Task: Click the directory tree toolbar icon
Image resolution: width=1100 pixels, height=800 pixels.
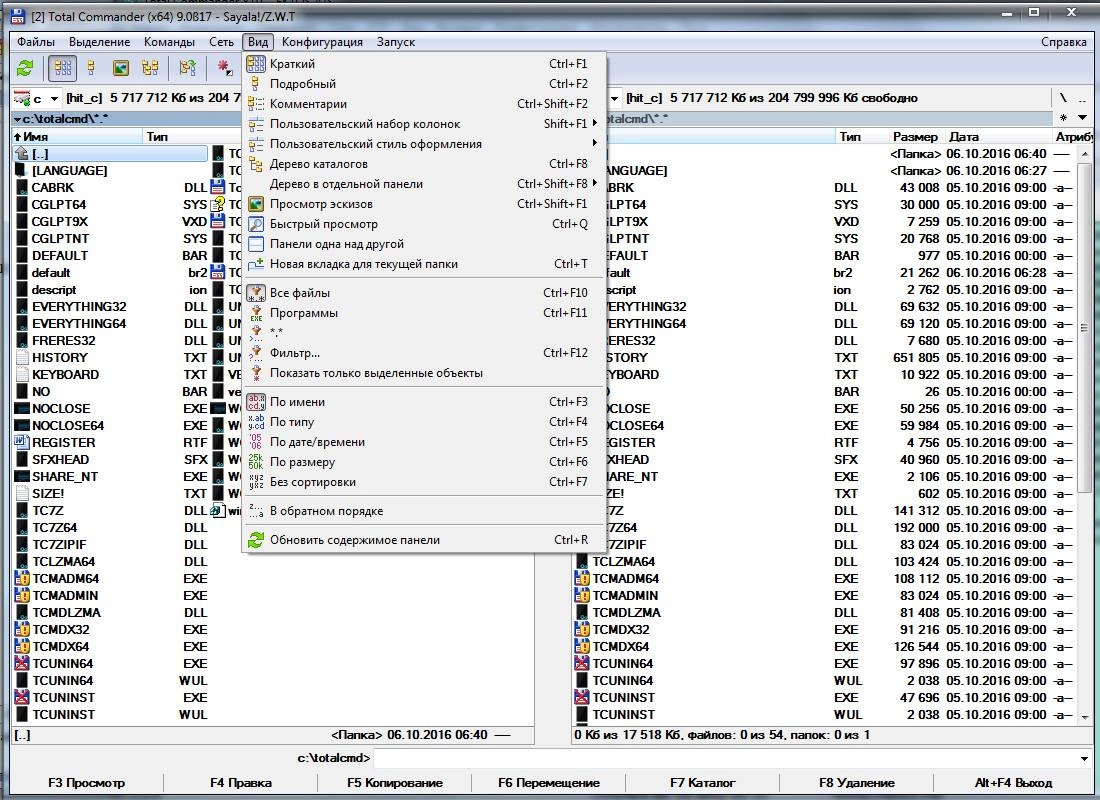Action: [x=149, y=68]
